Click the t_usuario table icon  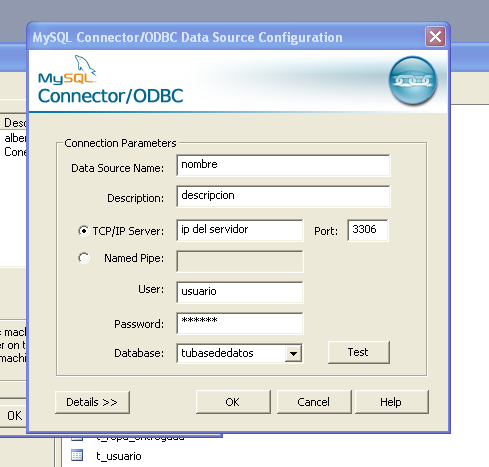tap(77, 455)
